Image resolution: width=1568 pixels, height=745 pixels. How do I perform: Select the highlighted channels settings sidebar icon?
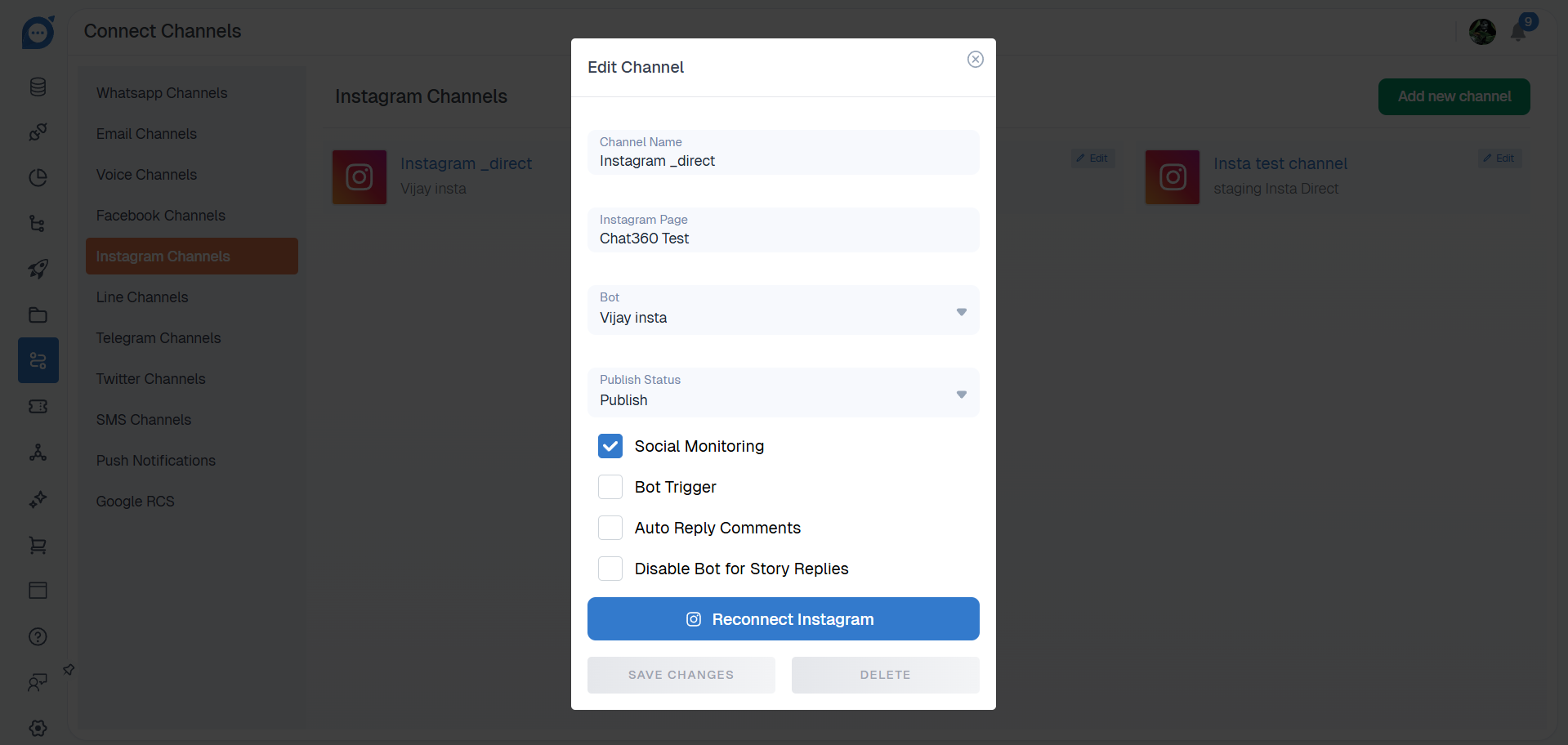point(38,360)
